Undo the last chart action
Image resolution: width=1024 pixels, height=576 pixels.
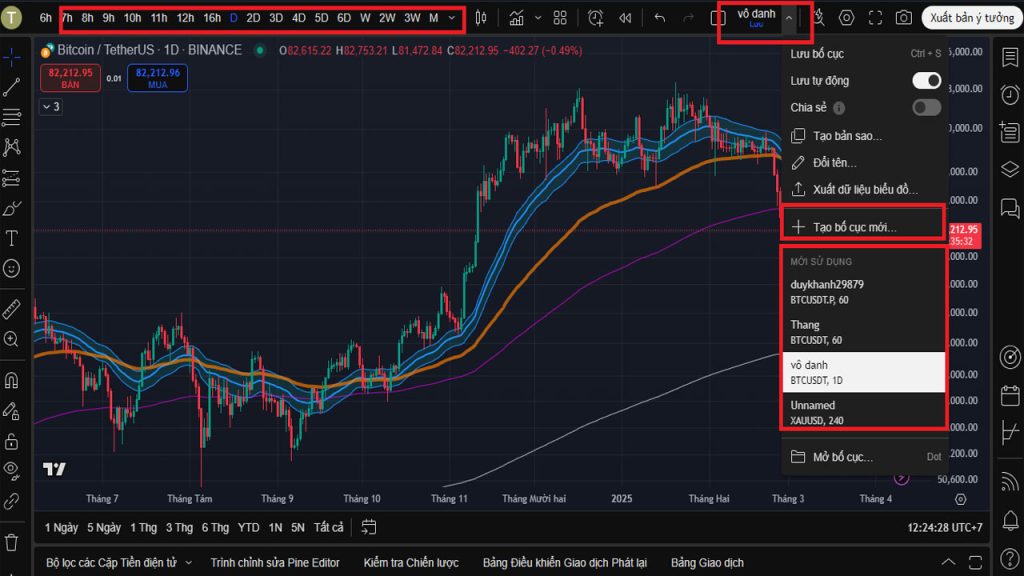click(x=660, y=18)
